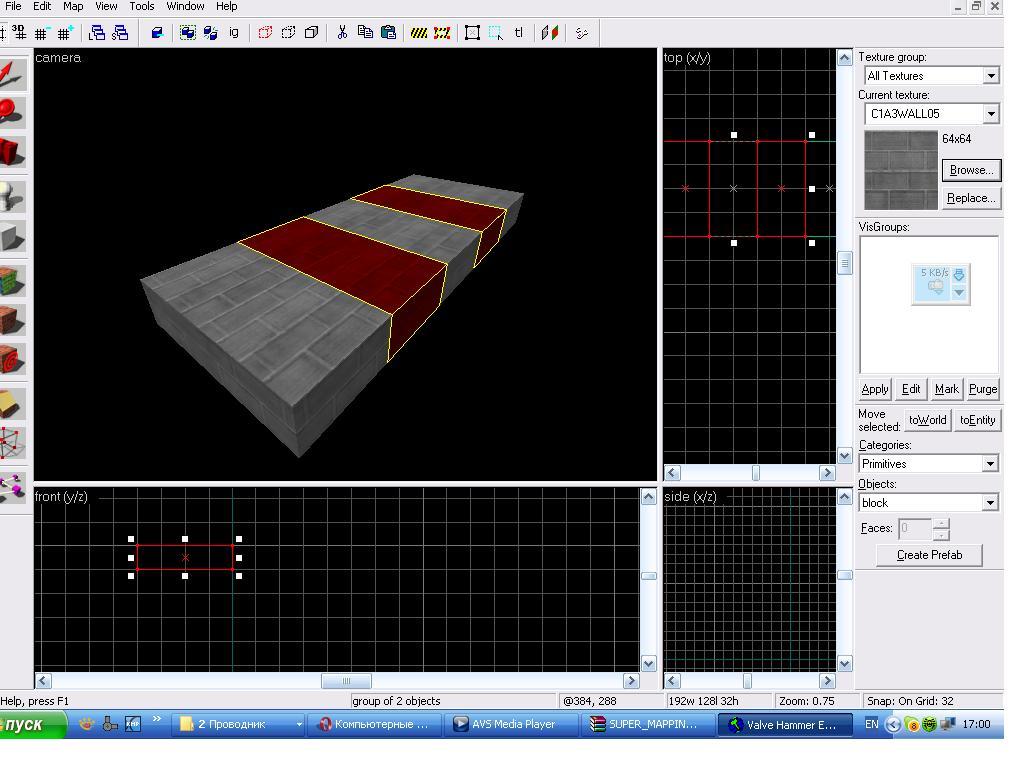Click the Browse... texture button

click(x=970, y=170)
